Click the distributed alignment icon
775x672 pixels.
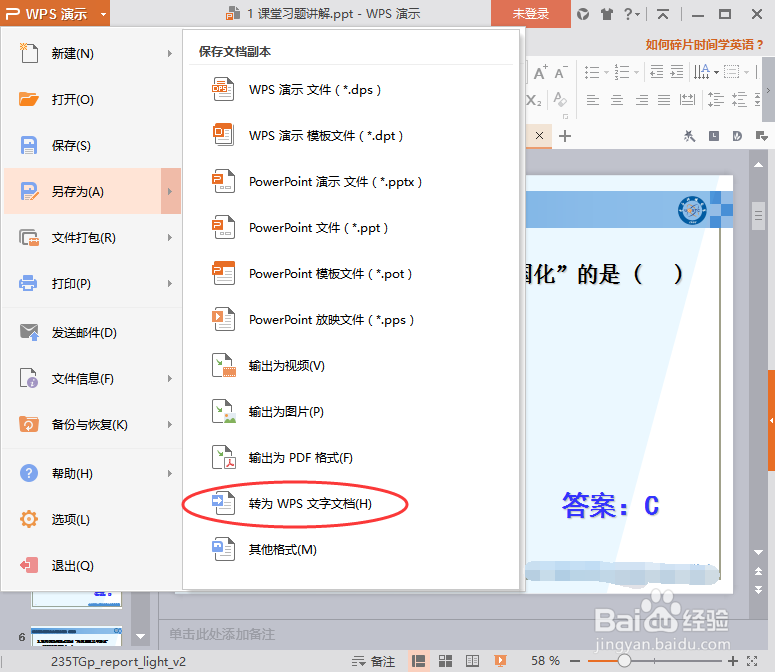(x=687, y=100)
